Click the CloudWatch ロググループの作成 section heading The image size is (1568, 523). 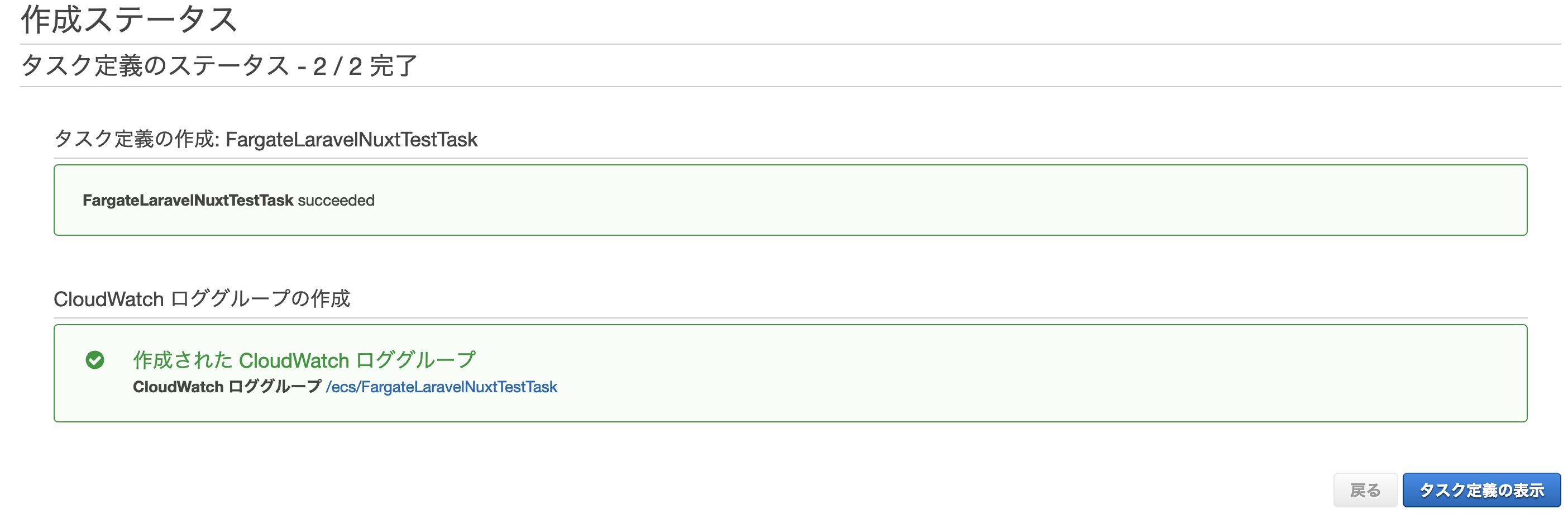pos(202,299)
